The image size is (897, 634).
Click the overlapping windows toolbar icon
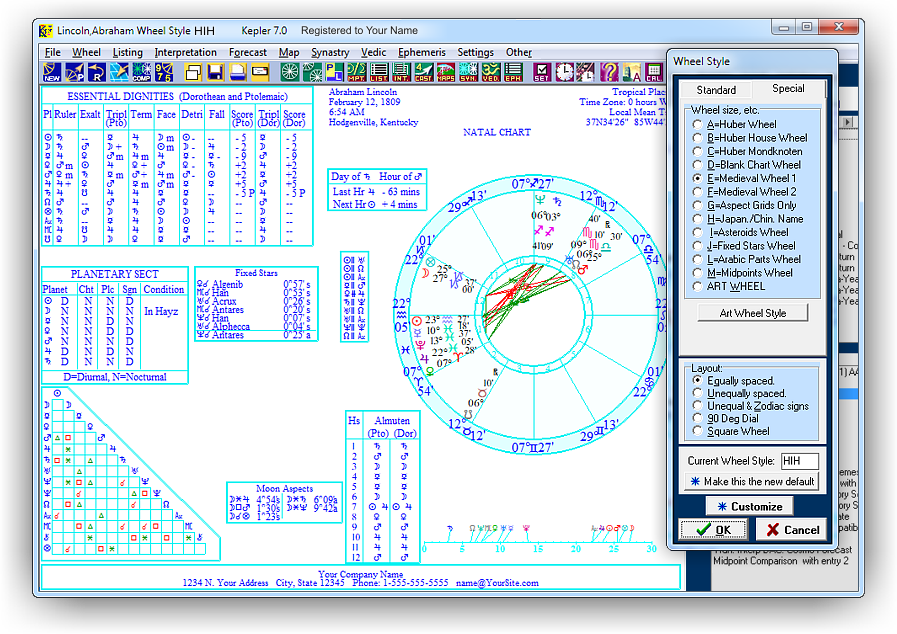[193, 72]
